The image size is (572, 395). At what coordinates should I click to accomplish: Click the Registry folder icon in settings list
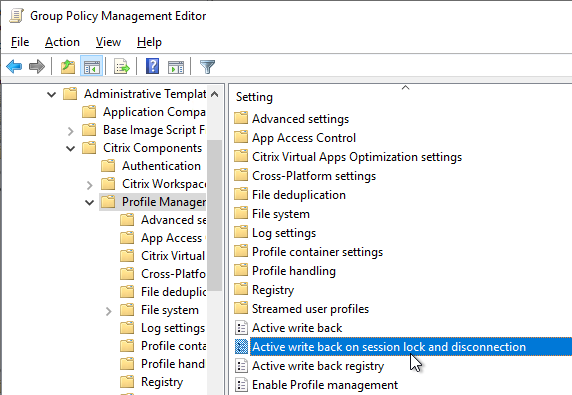coord(241,289)
